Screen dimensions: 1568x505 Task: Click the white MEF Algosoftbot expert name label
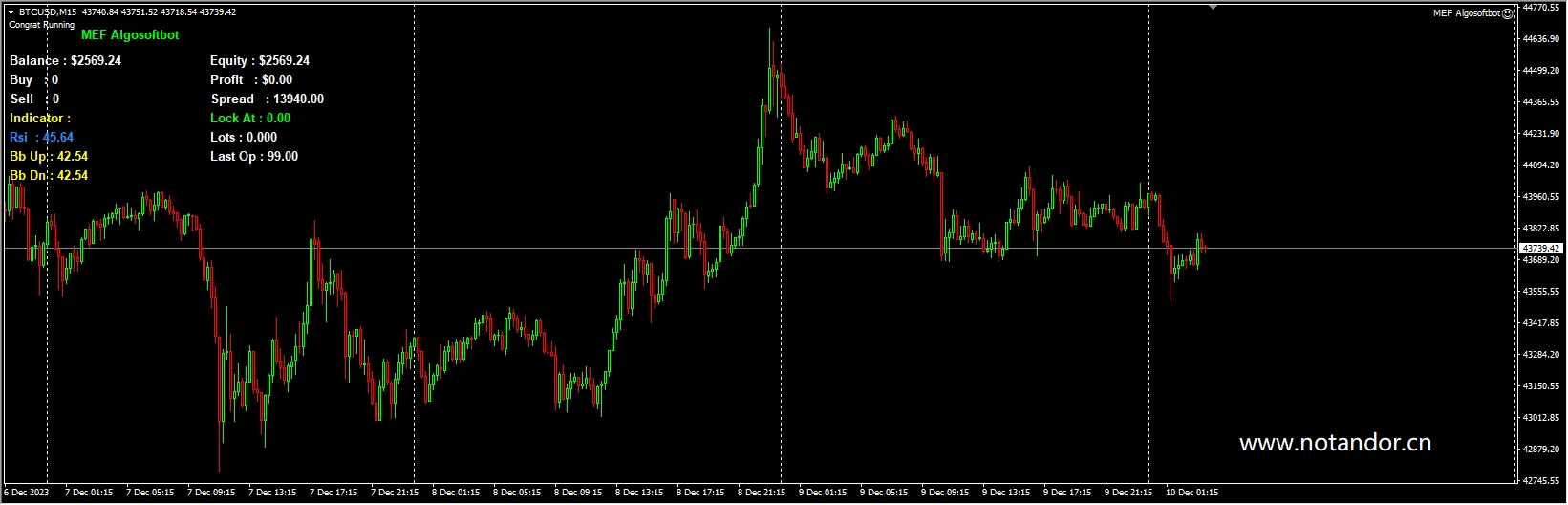click(x=1467, y=13)
